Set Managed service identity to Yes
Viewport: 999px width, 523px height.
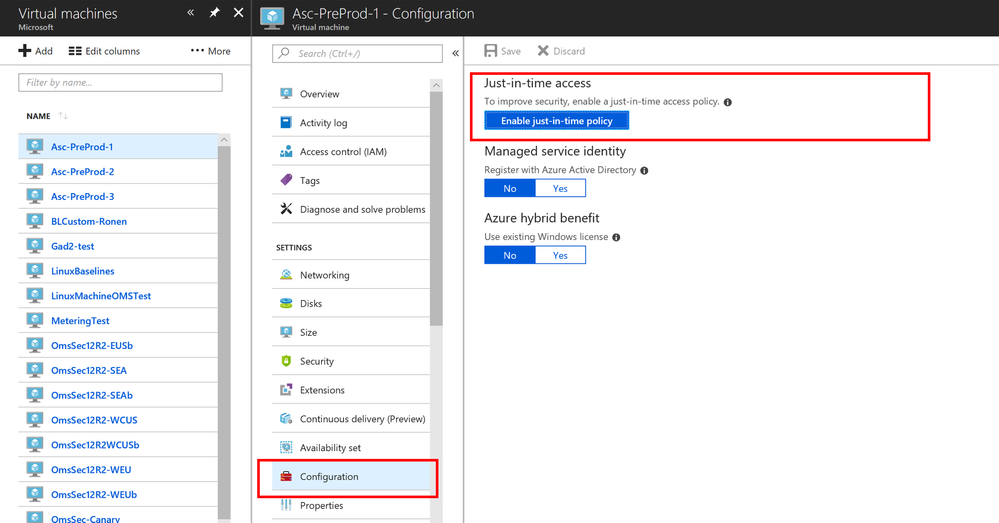[560, 188]
